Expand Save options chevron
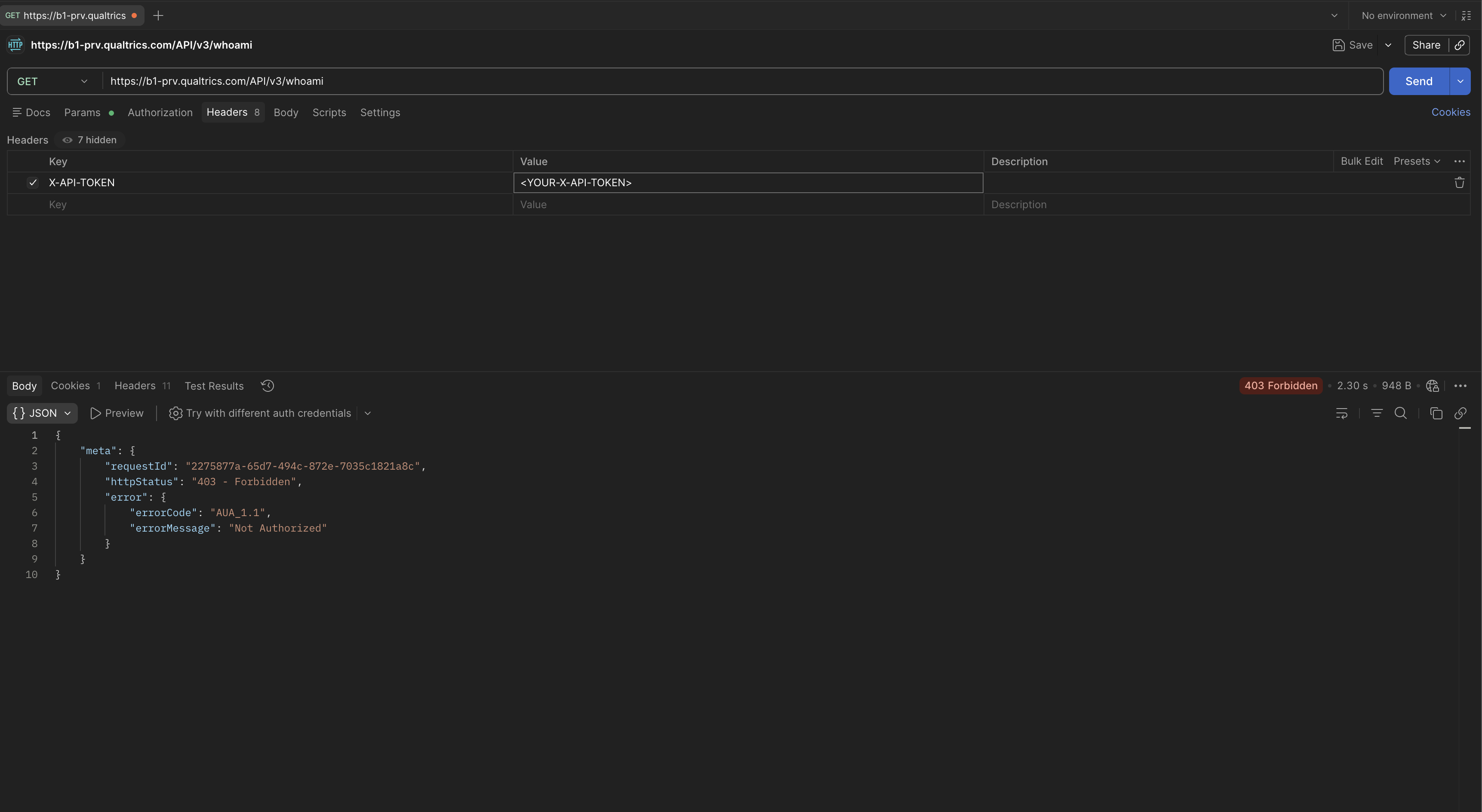This screenshot has height=812, width=1482. (1388, 45)
